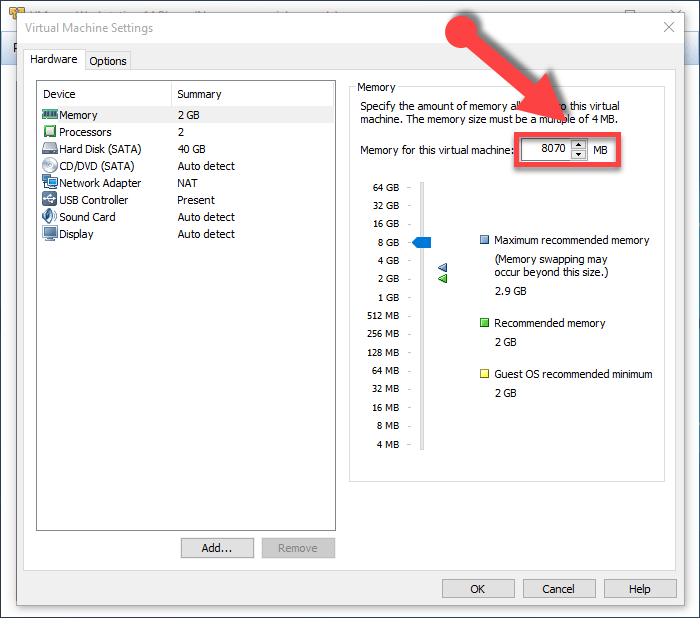
Task: Switch to the Options tab
Action: (108, 61)
